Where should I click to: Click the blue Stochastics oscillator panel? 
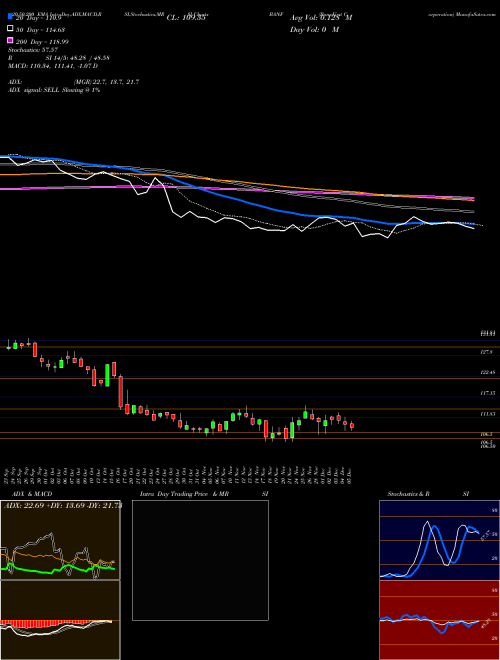(x=439, y=540)
